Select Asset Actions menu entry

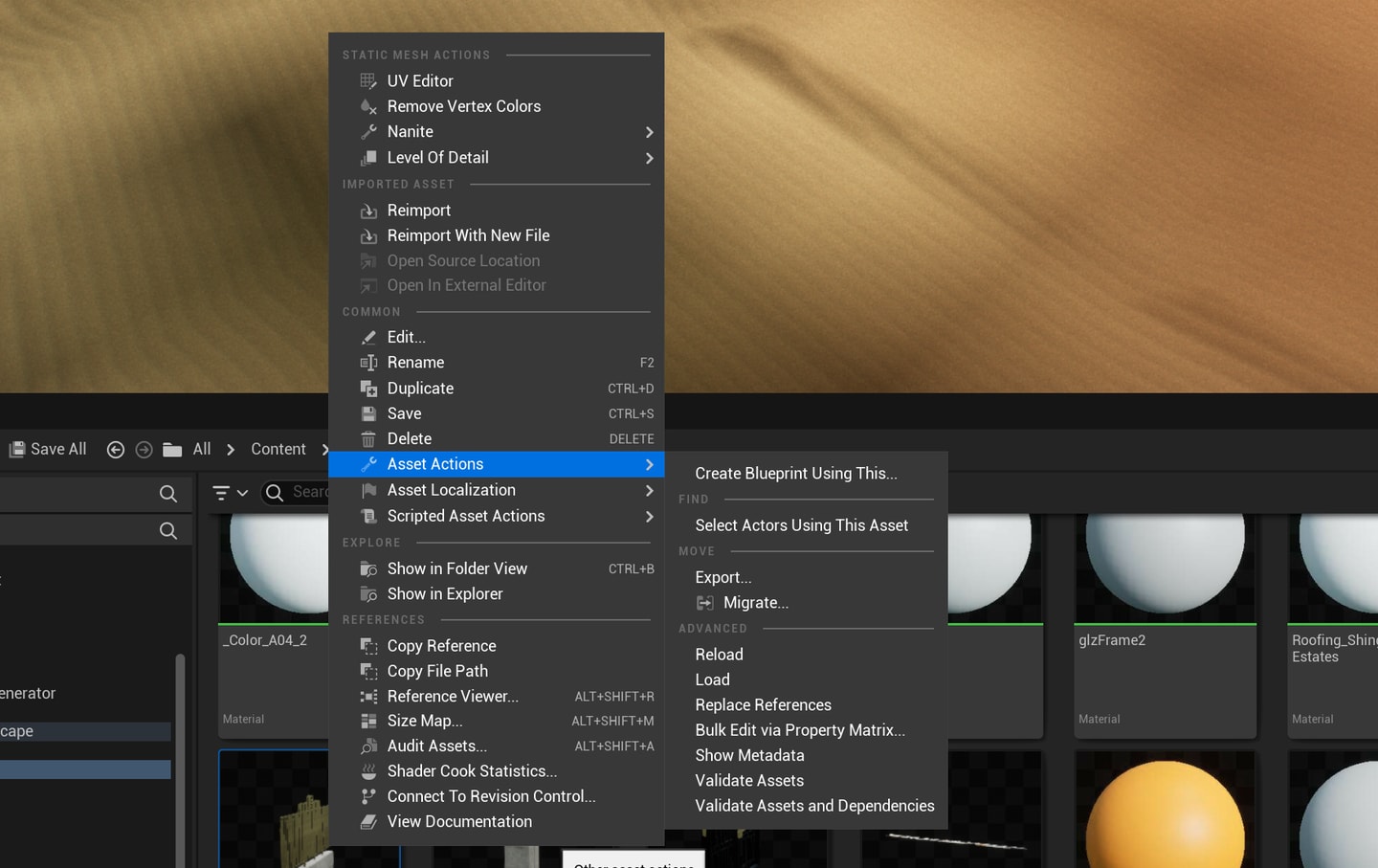pos(496,464)
